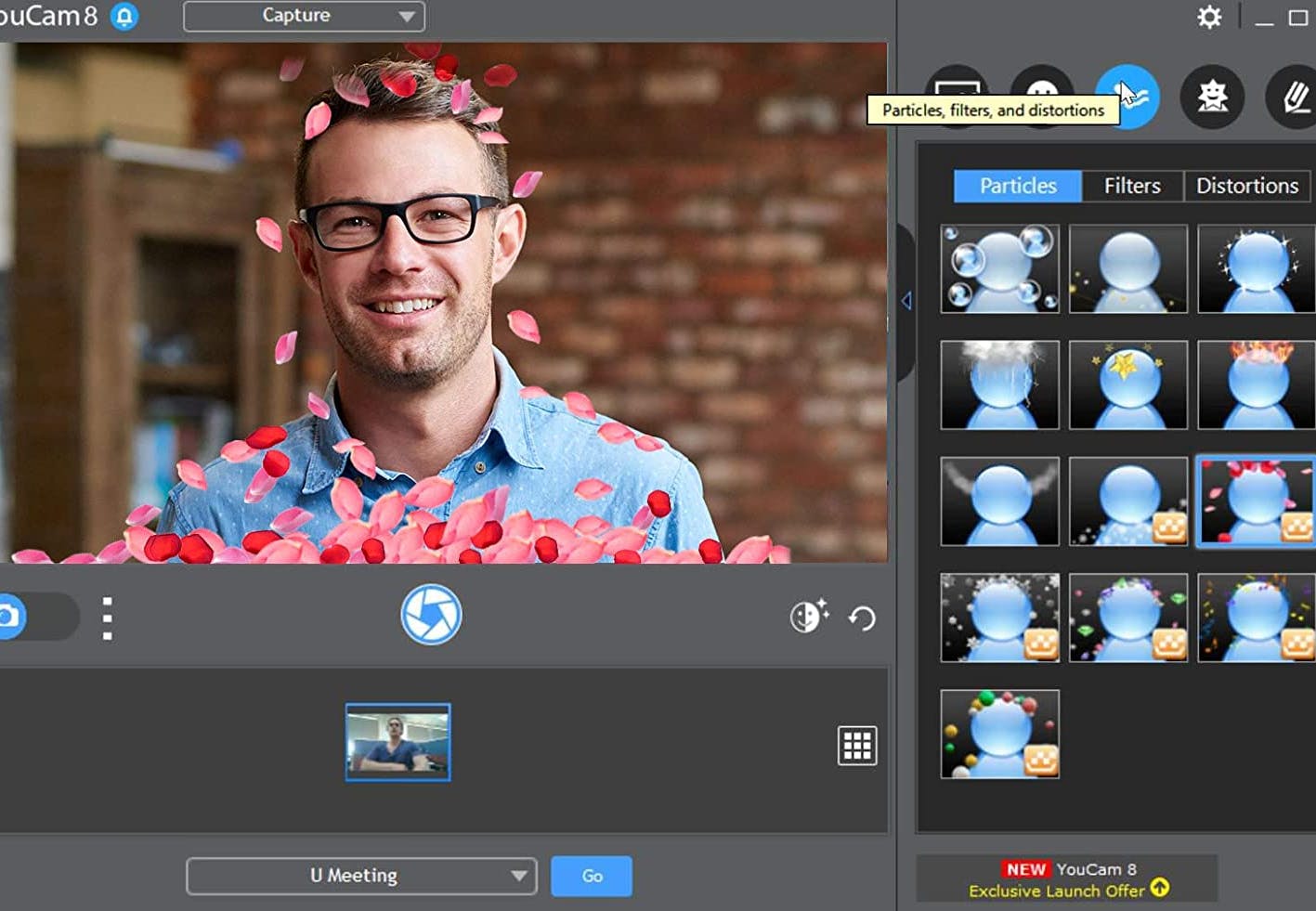Open the gadgets and avatars star icon

[x=1212, y=97]
